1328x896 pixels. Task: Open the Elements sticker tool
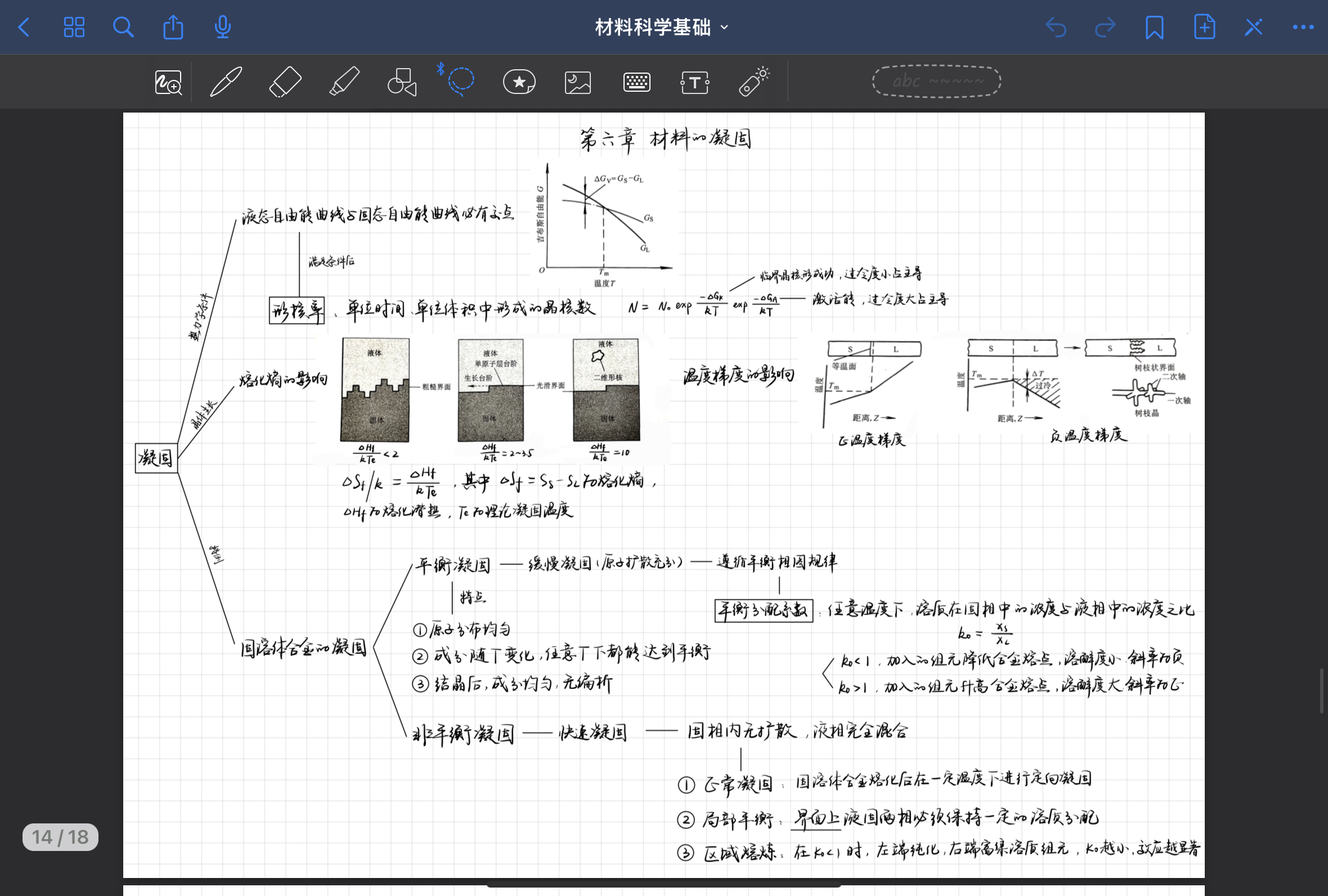pos(519,82)
